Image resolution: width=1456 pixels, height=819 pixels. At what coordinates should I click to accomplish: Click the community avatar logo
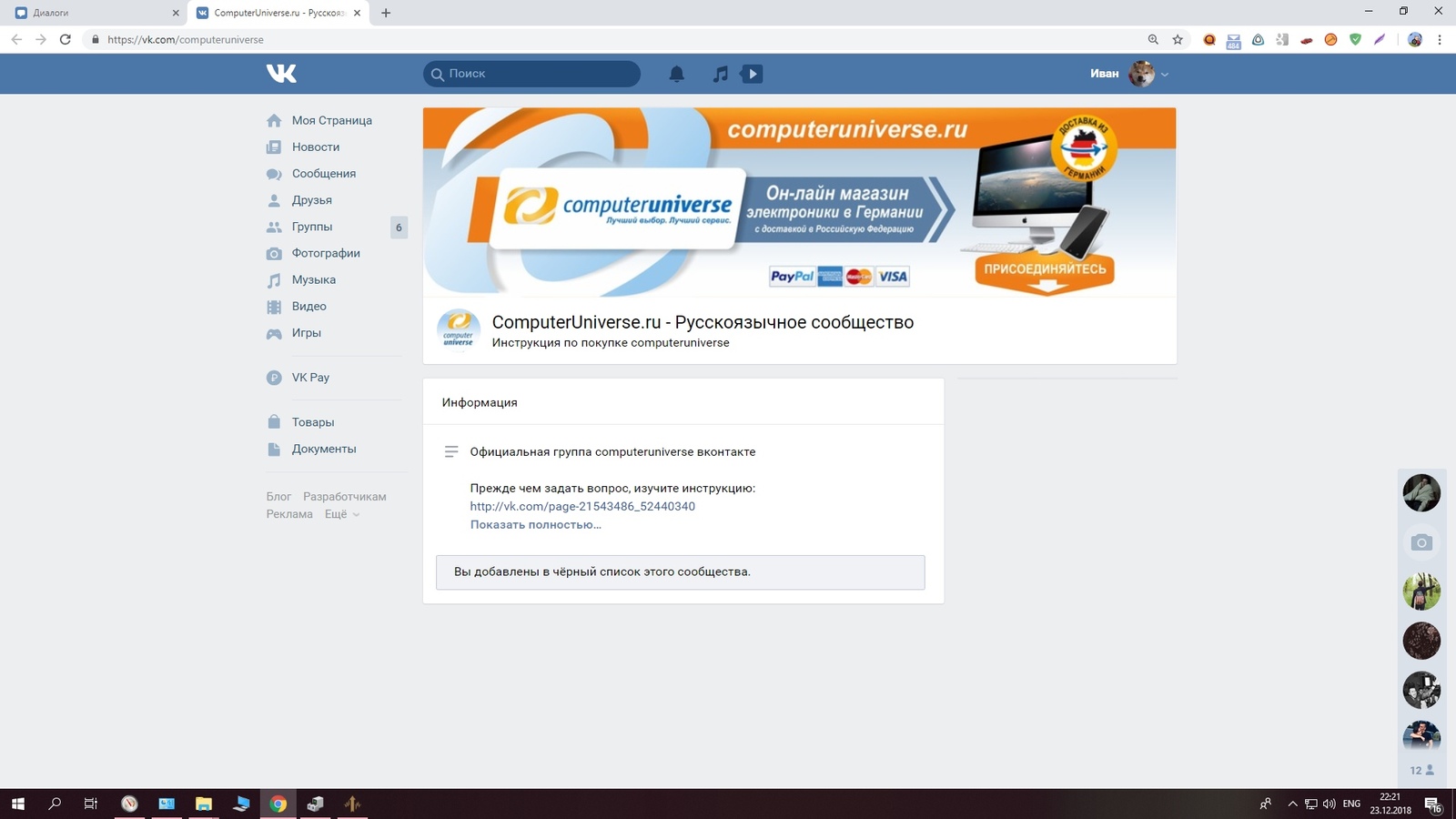click(459, 330)
